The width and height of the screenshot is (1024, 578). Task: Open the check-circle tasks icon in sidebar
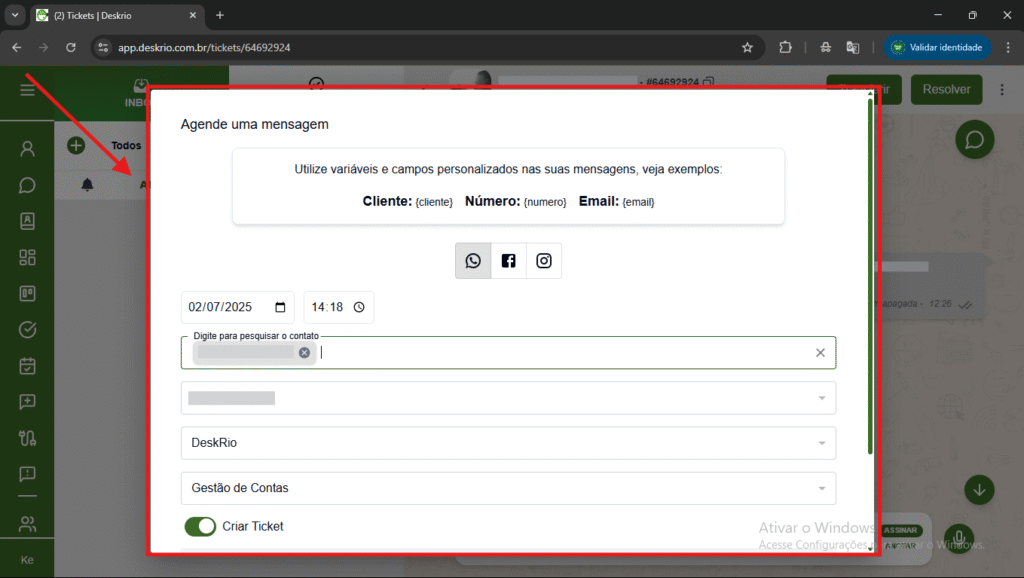click(27, 330)
